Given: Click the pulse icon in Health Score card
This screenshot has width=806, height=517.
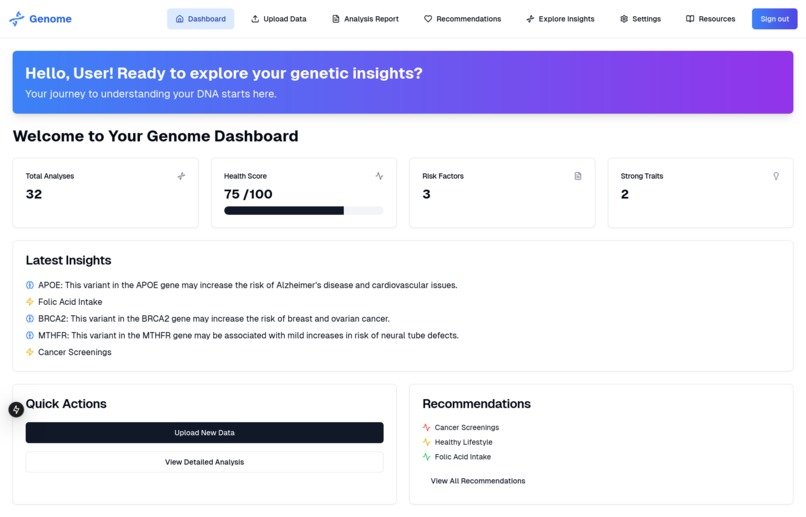Looking at the screenshot, I should [x=379, y=176].
